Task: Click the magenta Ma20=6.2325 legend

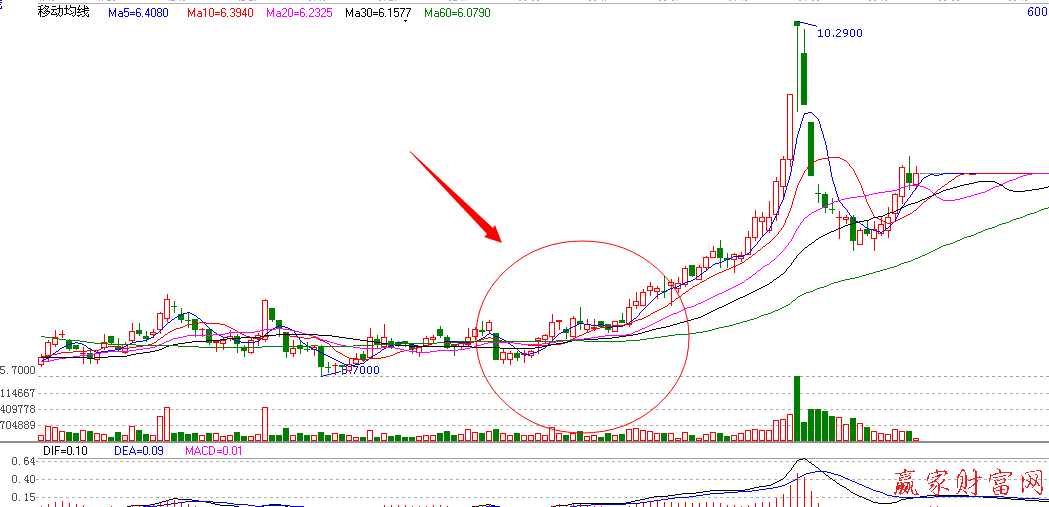Action: (x=300, y=12)
